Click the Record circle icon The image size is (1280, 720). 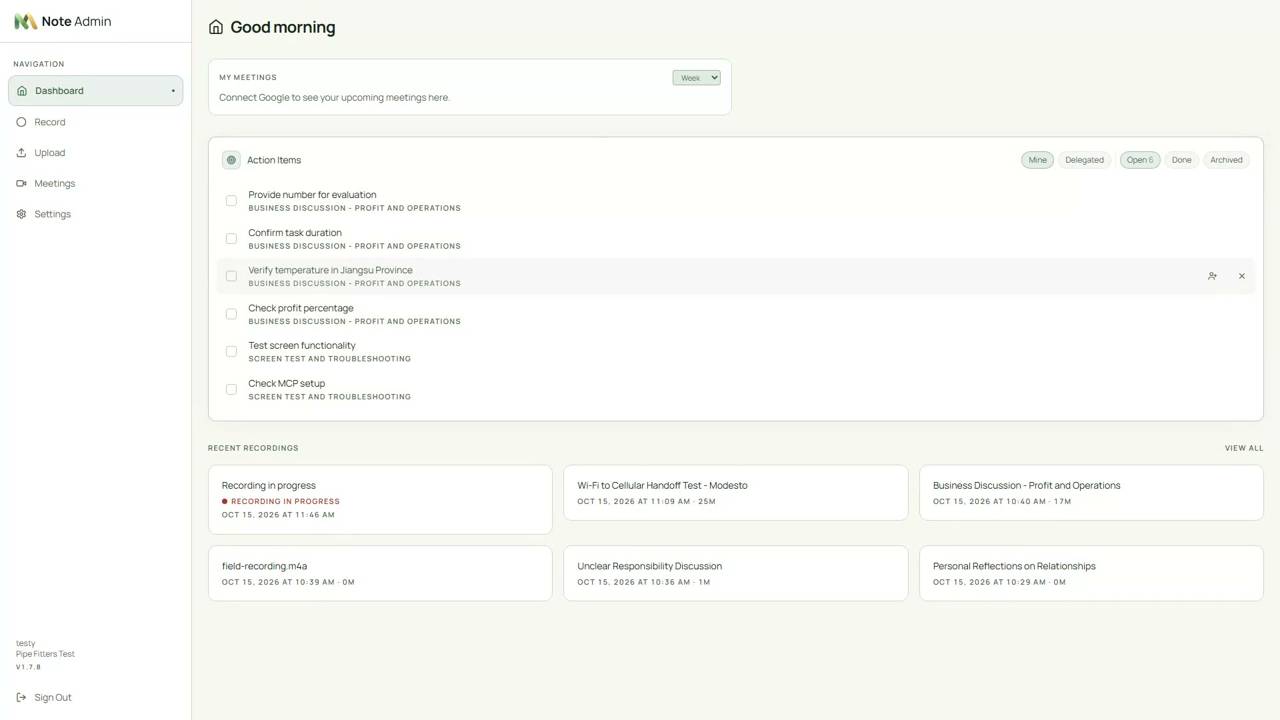coord(21,122)
